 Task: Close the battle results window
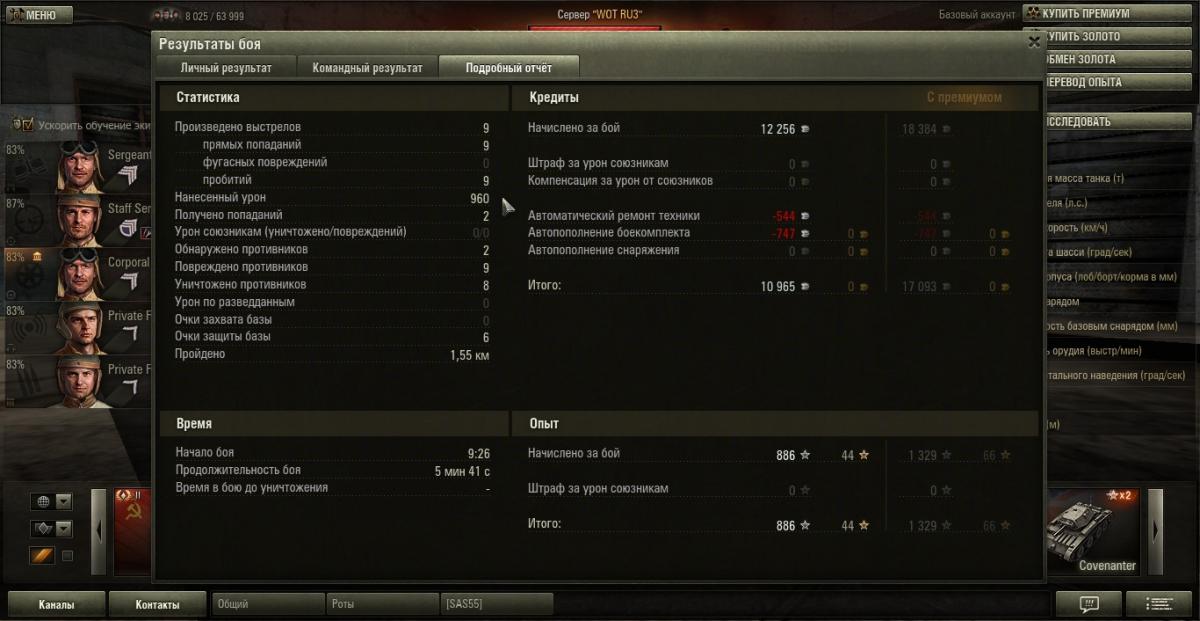1034,42
